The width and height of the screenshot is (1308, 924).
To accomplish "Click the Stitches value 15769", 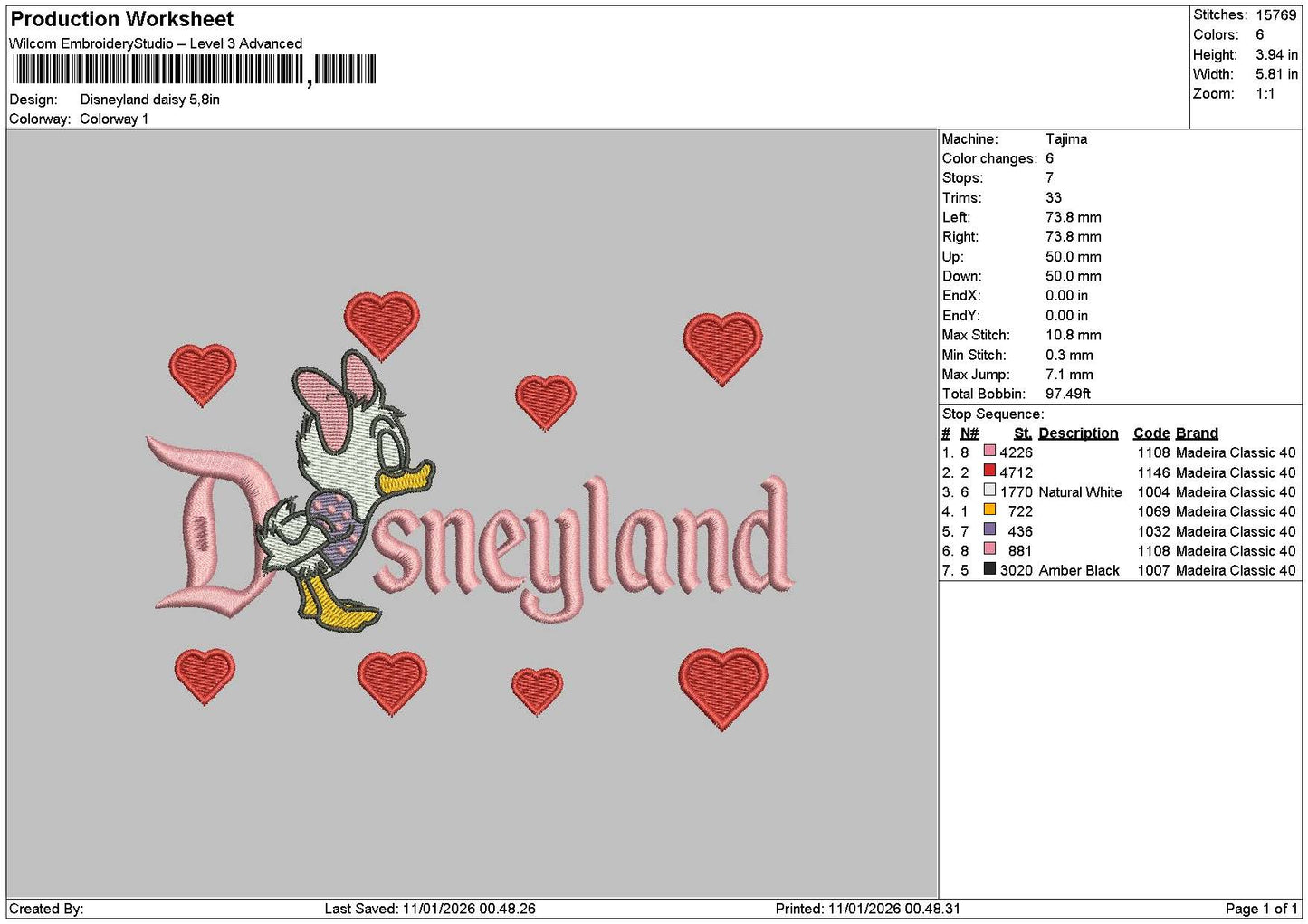I will click(x=1276, y=15).
